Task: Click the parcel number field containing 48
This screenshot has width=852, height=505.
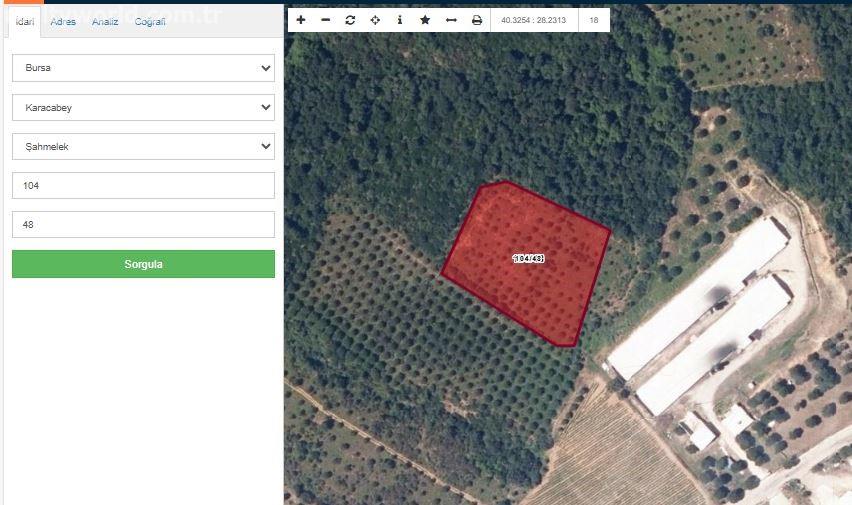Action: click(143, 224)
